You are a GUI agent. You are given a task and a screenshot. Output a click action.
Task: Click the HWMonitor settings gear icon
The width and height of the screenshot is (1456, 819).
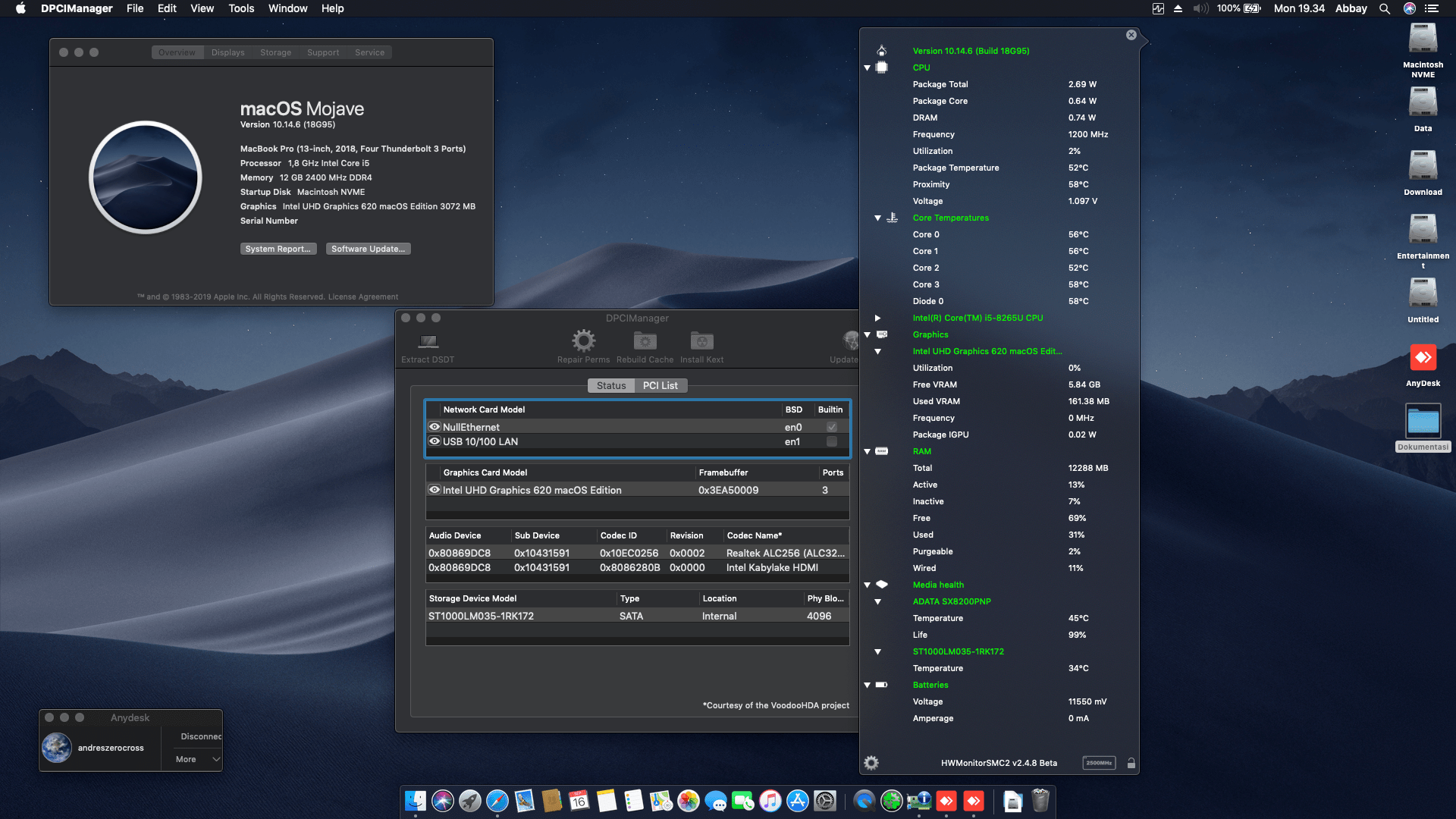pyautogui.click(x=871, y=763)
